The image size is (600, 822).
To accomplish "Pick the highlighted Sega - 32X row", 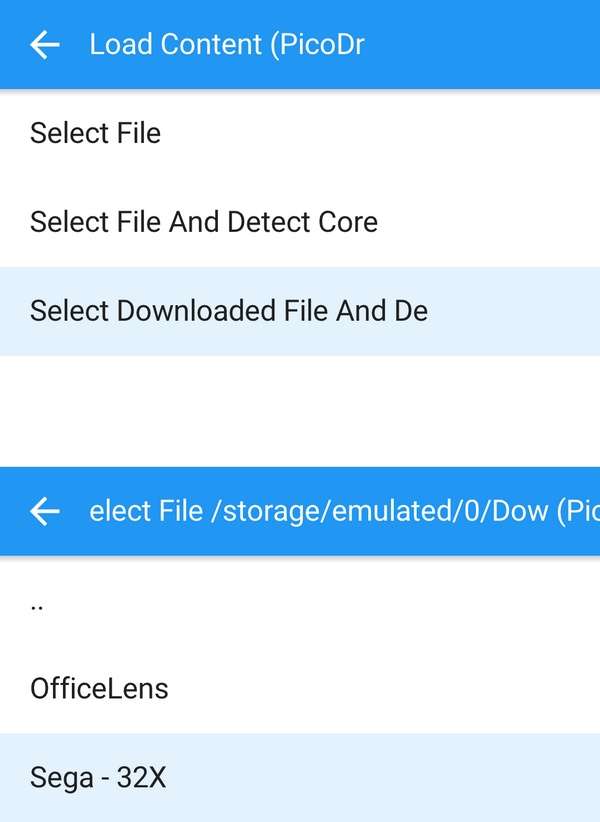I will tap(300, 777).
